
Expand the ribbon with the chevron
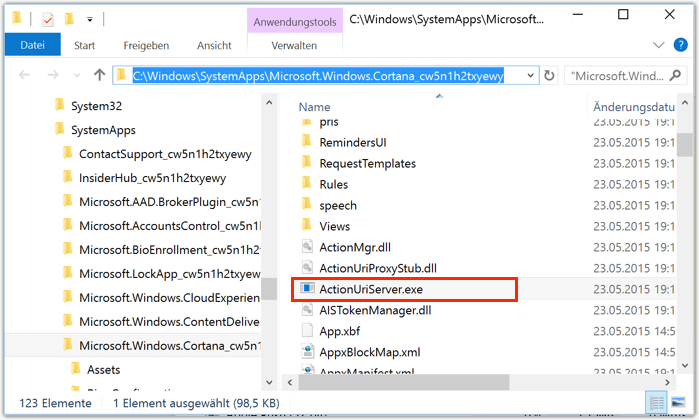coord(658,45)
